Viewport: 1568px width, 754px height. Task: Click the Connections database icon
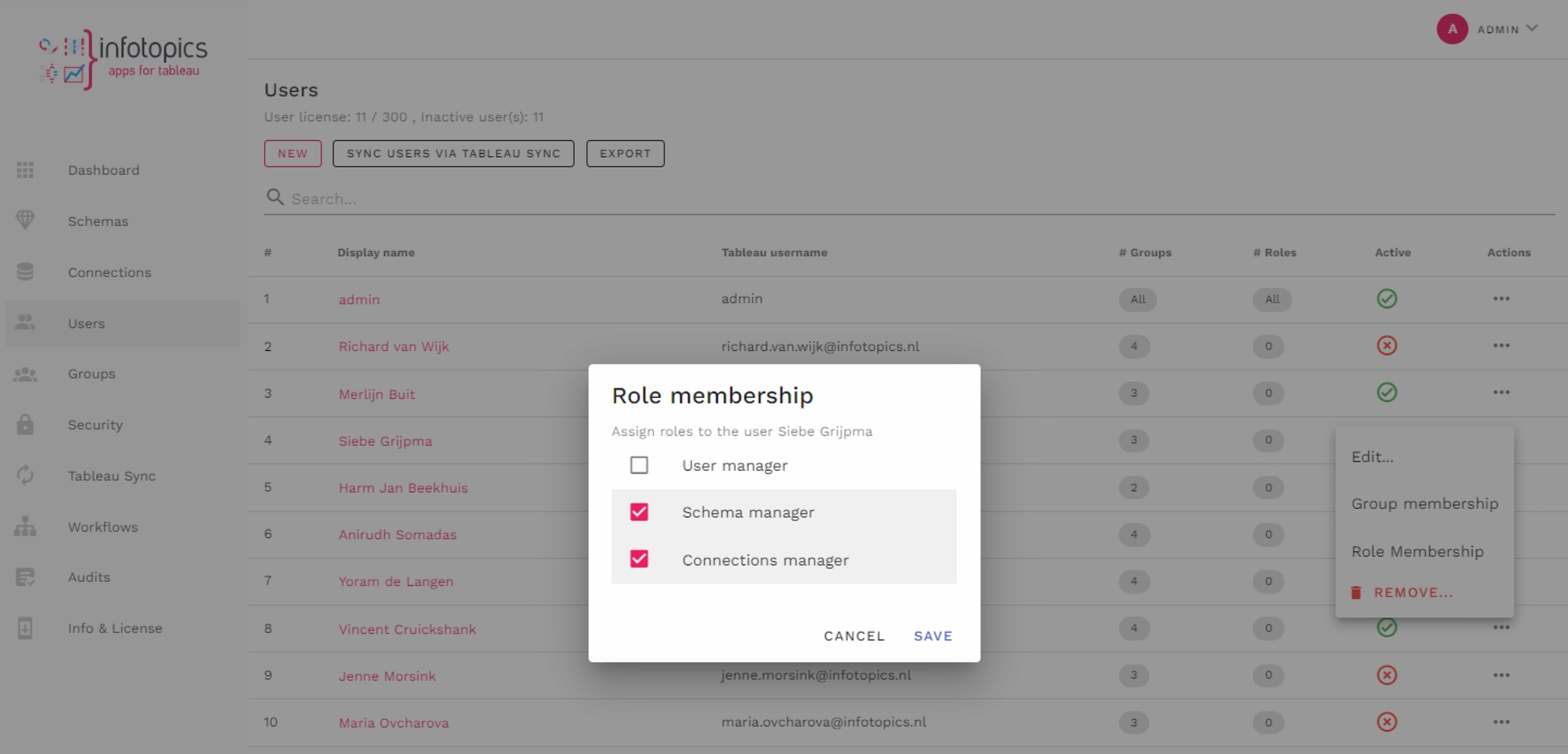[x=25, y=272]
